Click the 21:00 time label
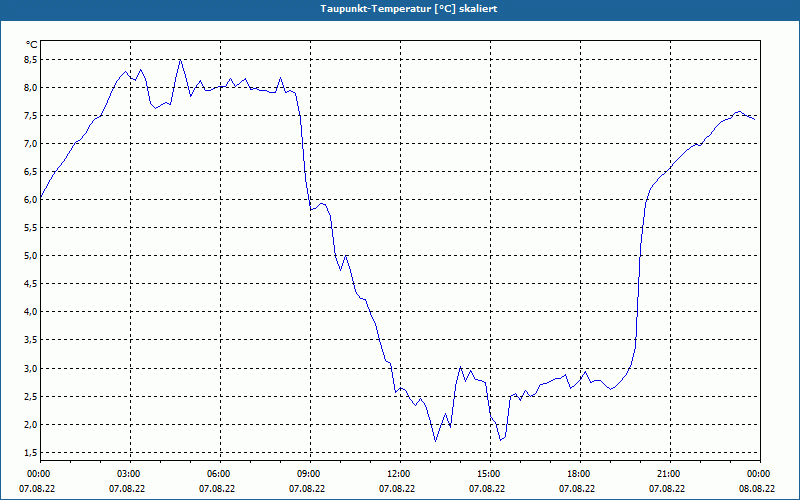 pyautogui.click(x=670, y=474)
